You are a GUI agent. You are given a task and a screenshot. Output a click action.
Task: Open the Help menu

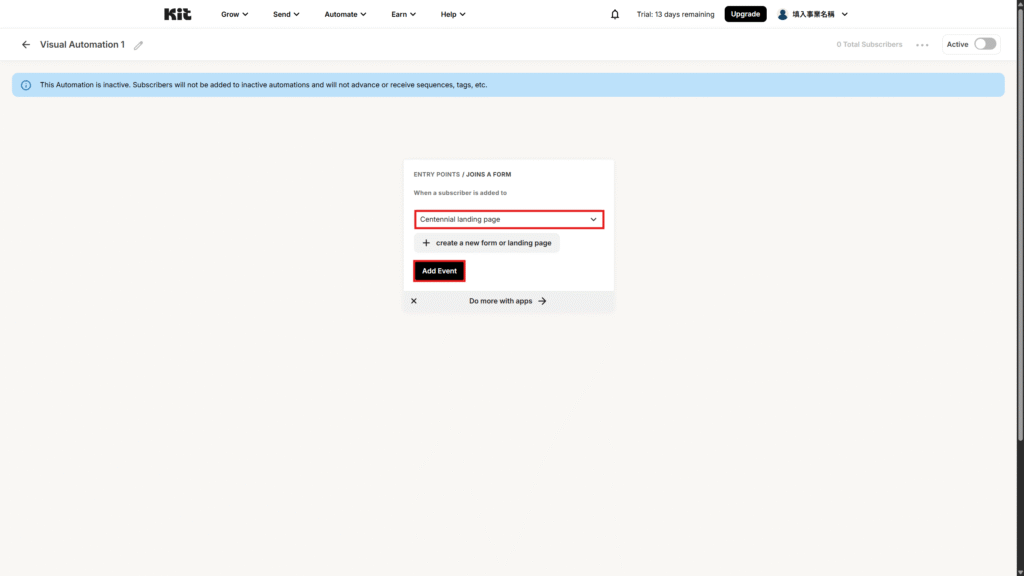[x=453, y=14]
